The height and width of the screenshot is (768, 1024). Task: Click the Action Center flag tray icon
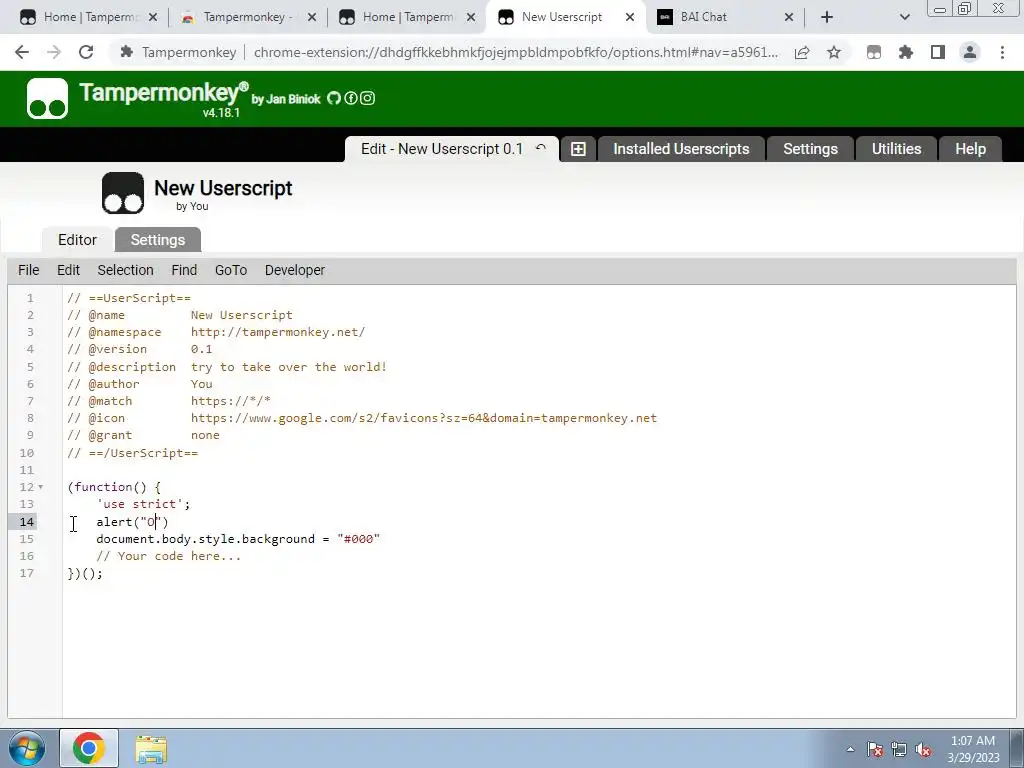pyautogui.click(x=875, y=750)
